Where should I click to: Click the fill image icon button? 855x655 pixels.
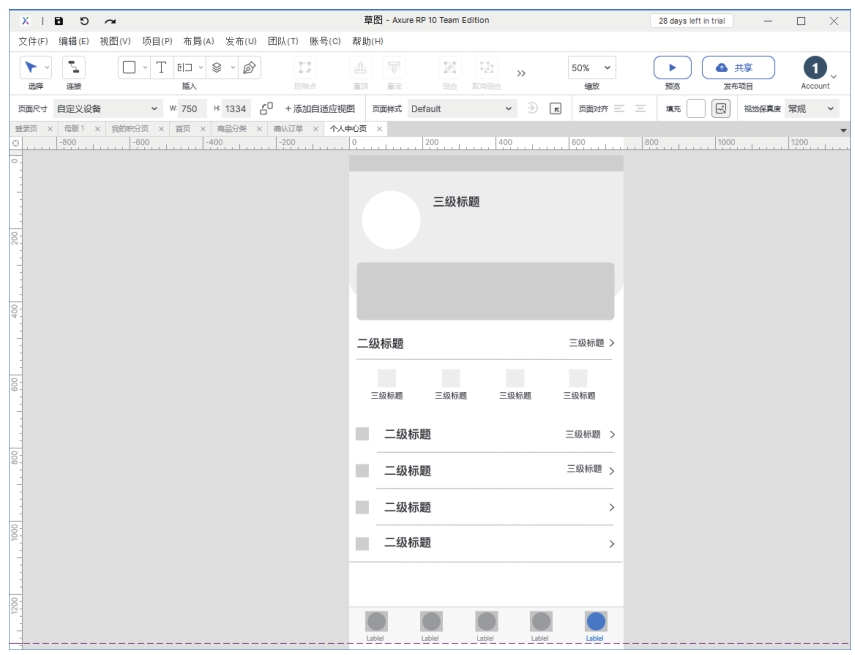(x=720, y=108)
